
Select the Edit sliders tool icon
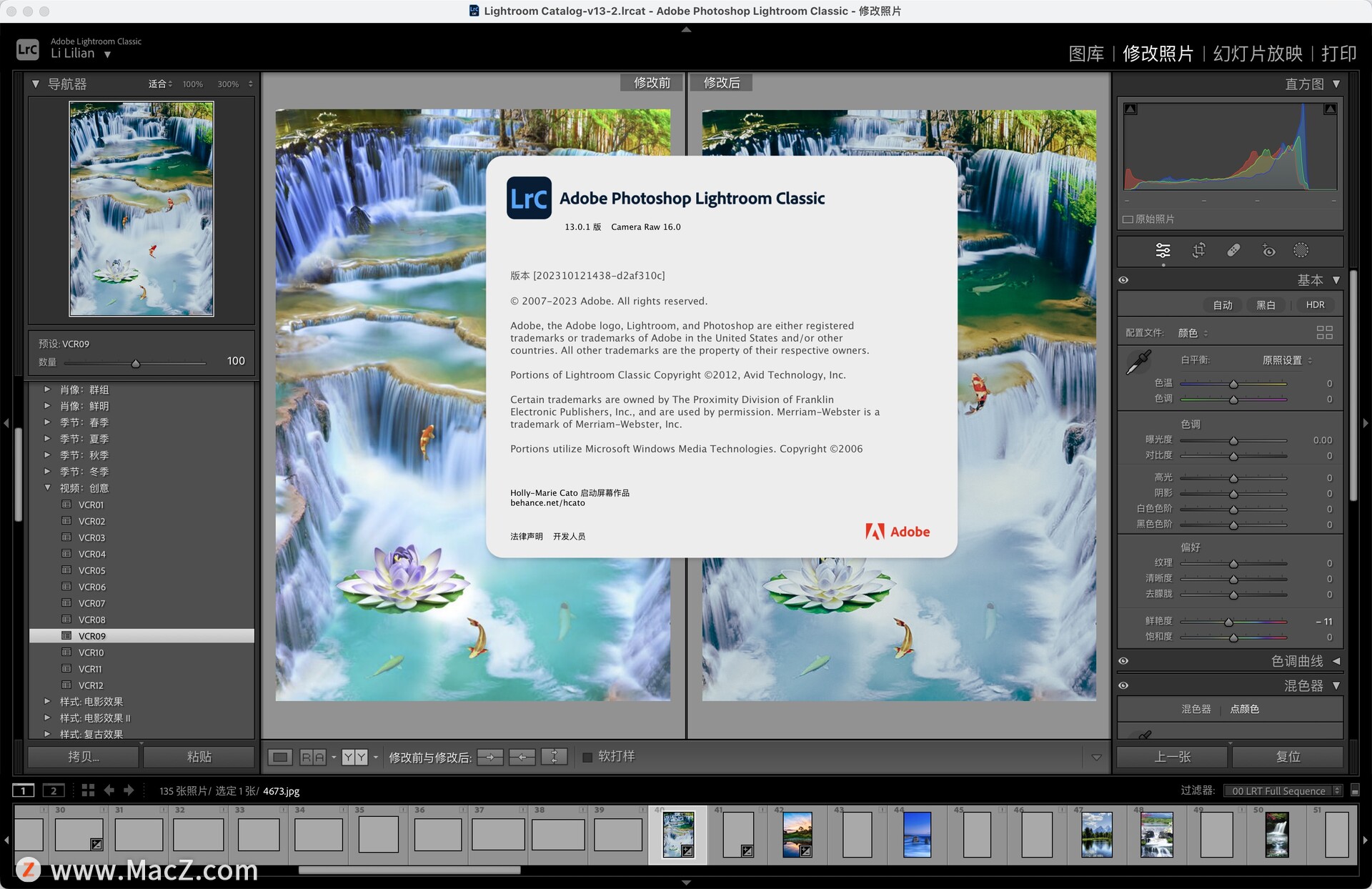(x=1163, y=250)
